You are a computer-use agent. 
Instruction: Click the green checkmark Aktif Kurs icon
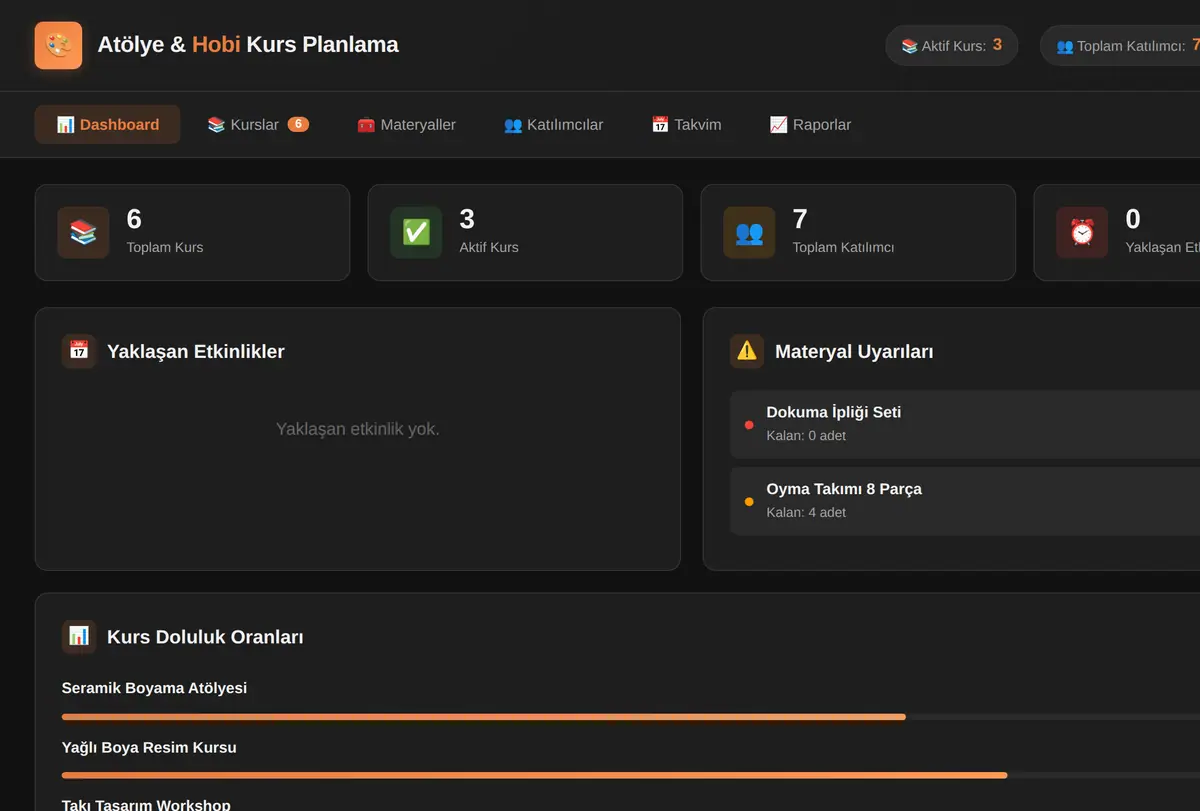pyautogui.click(x=416, y=233)
